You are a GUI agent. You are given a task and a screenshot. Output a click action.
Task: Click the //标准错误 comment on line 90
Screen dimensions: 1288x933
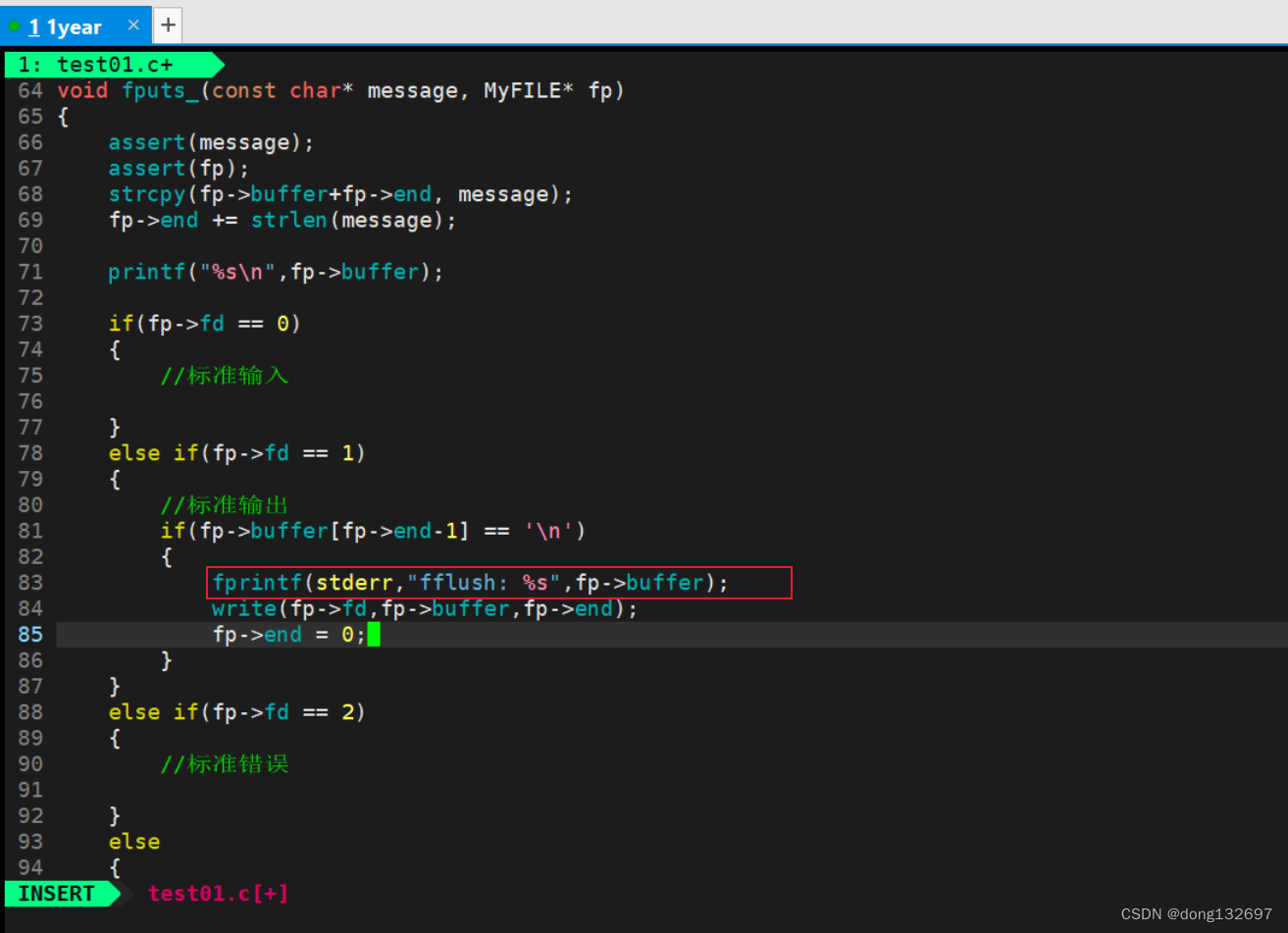225,763
